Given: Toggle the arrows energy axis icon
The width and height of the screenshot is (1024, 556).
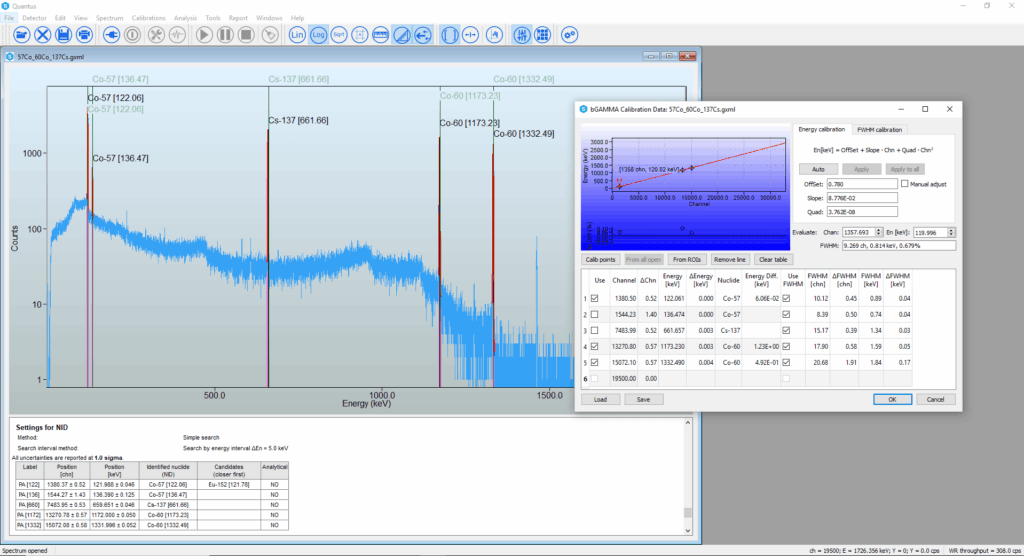Looking at the screenshot, I should (423, 35).
